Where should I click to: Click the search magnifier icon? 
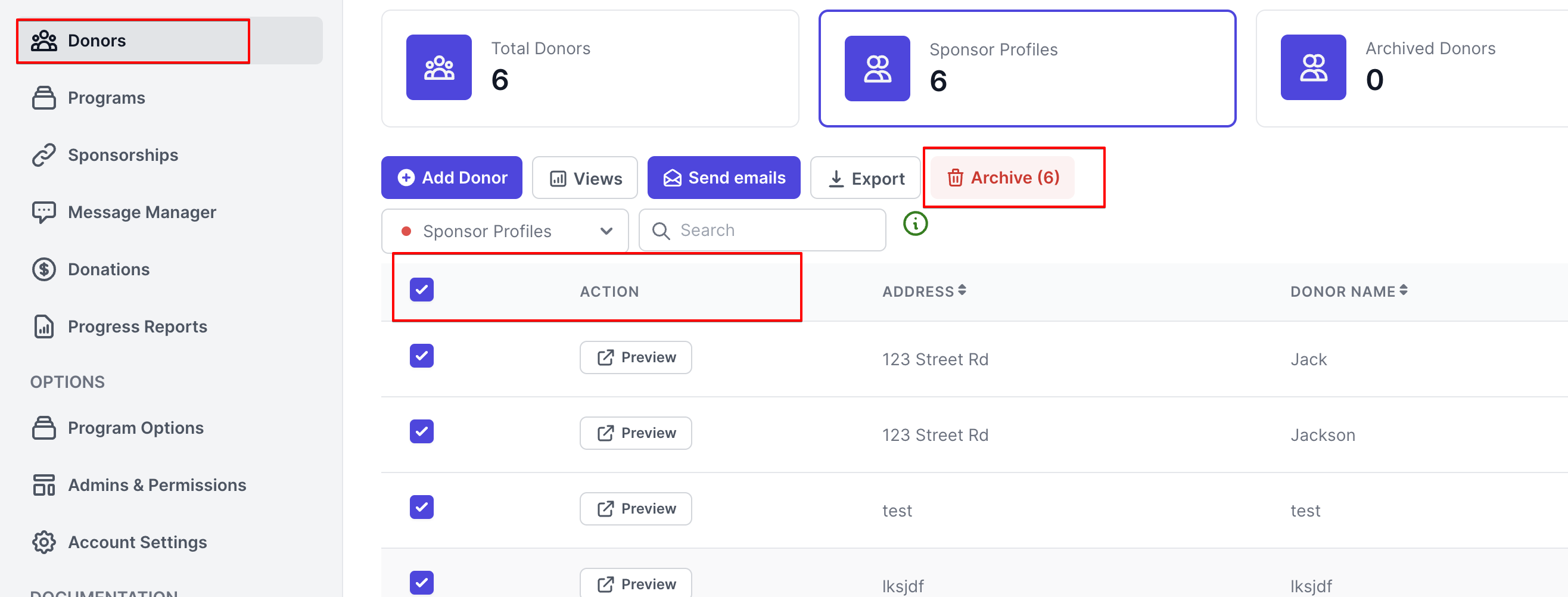coord(661,231)
